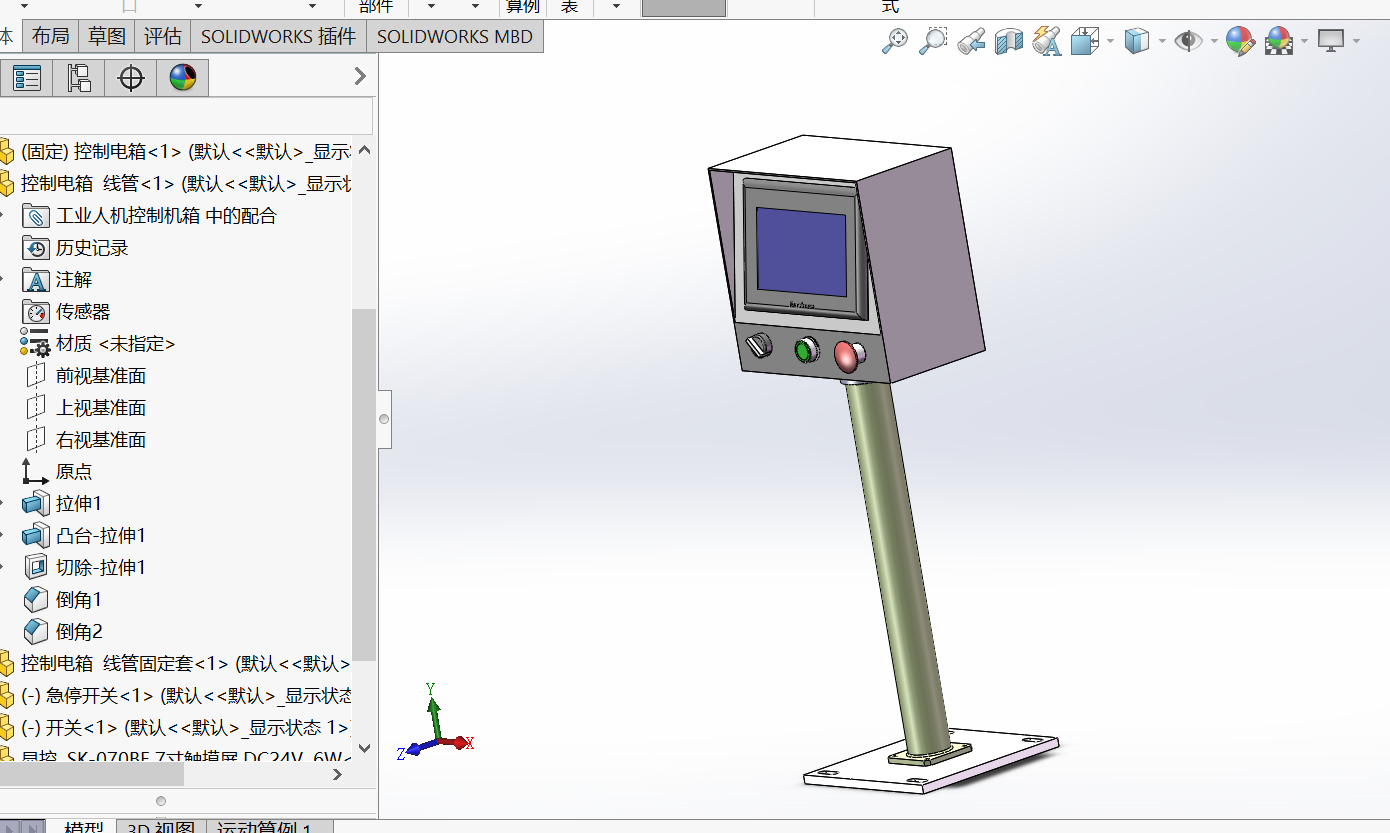Click the feature tree filter input field
This screenshot has width=1390, height=833.
pos(186,116)
